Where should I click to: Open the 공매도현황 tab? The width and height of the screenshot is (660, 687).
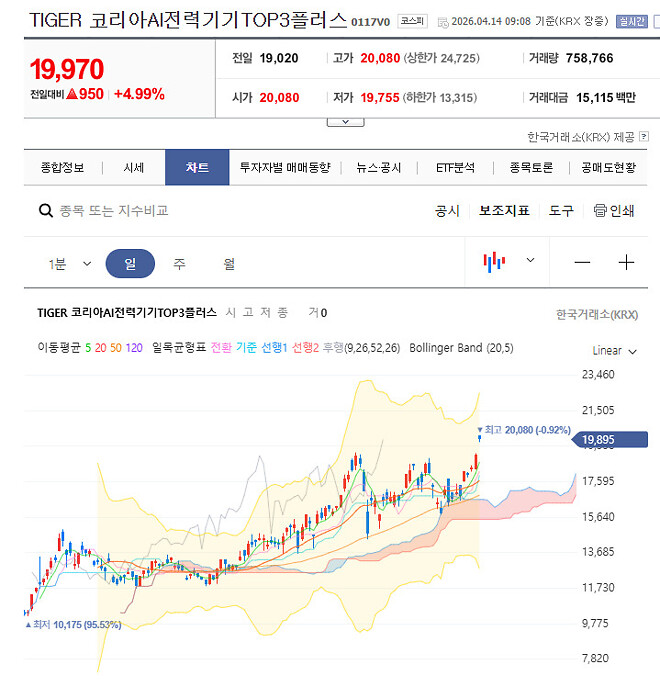tap(608, 167)
